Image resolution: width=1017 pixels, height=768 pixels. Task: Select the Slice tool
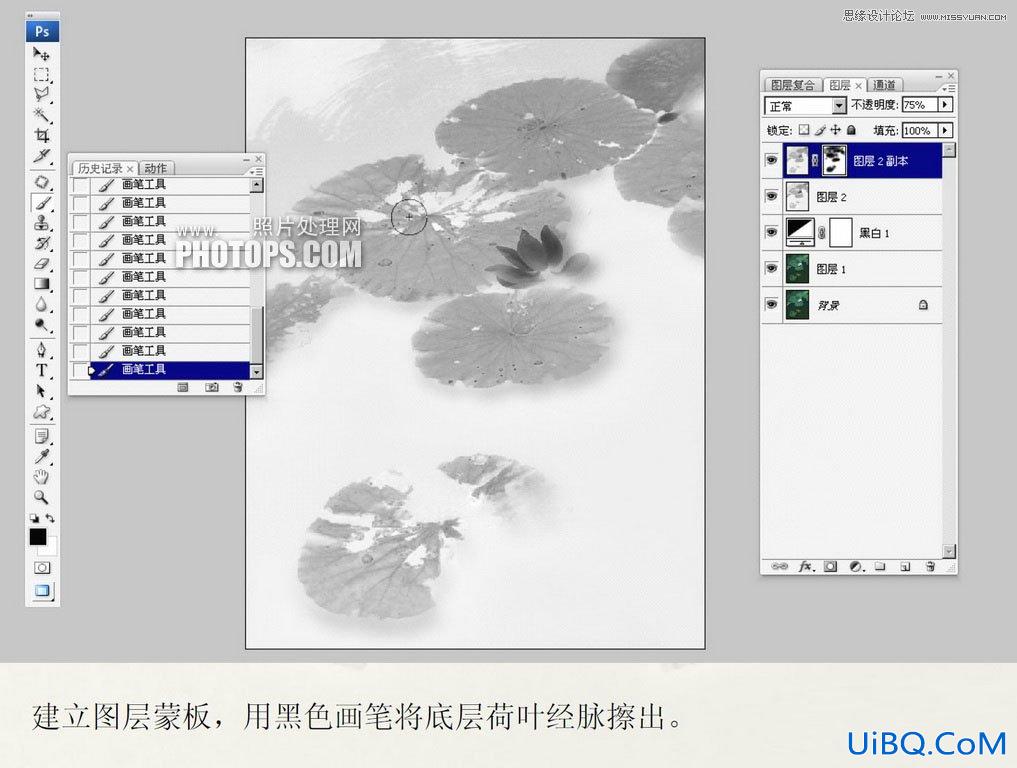point(42,156)
